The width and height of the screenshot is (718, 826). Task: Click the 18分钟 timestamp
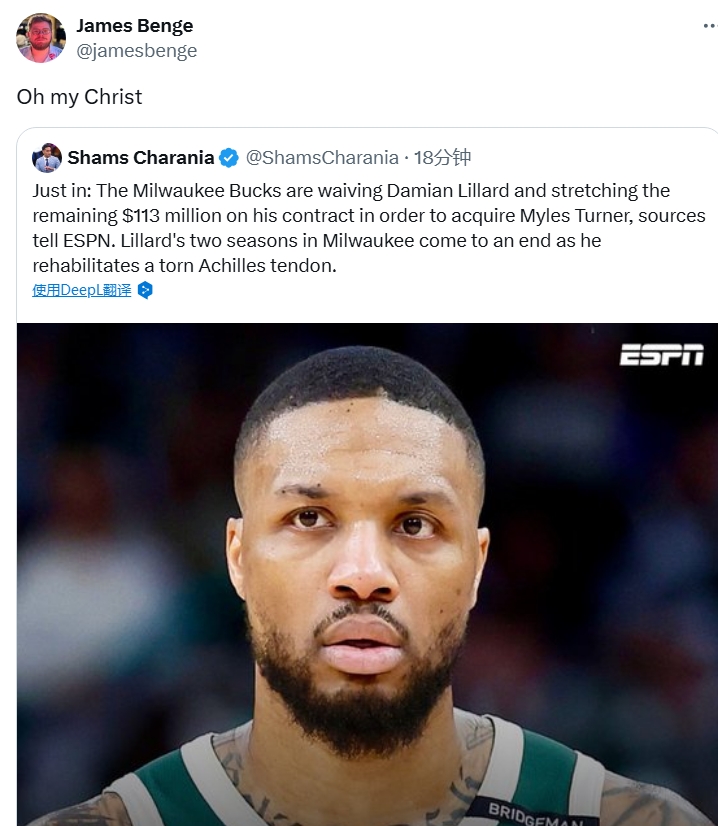click(442, 158)
